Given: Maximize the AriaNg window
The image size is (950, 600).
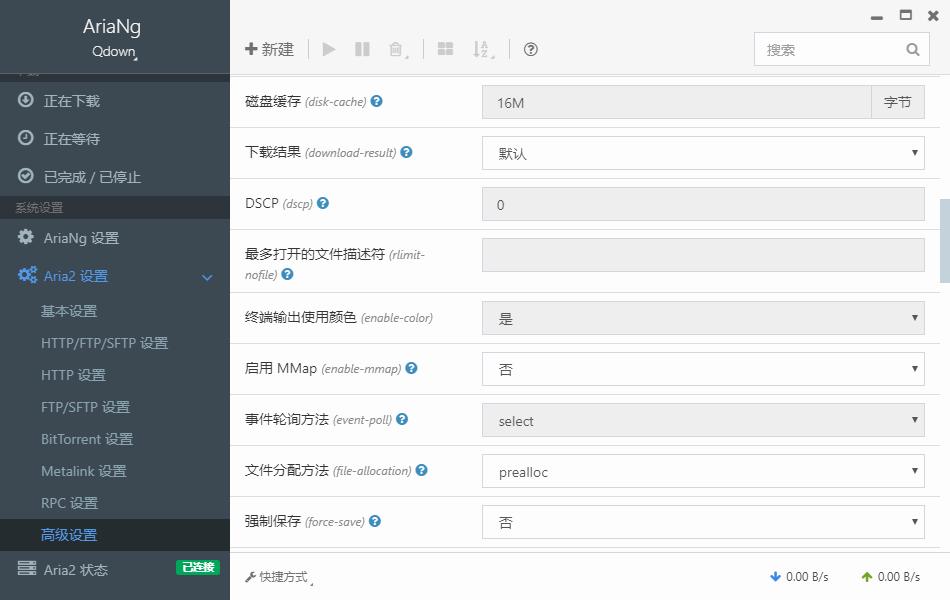Looking at the screenshot, I should click(906, 15).
